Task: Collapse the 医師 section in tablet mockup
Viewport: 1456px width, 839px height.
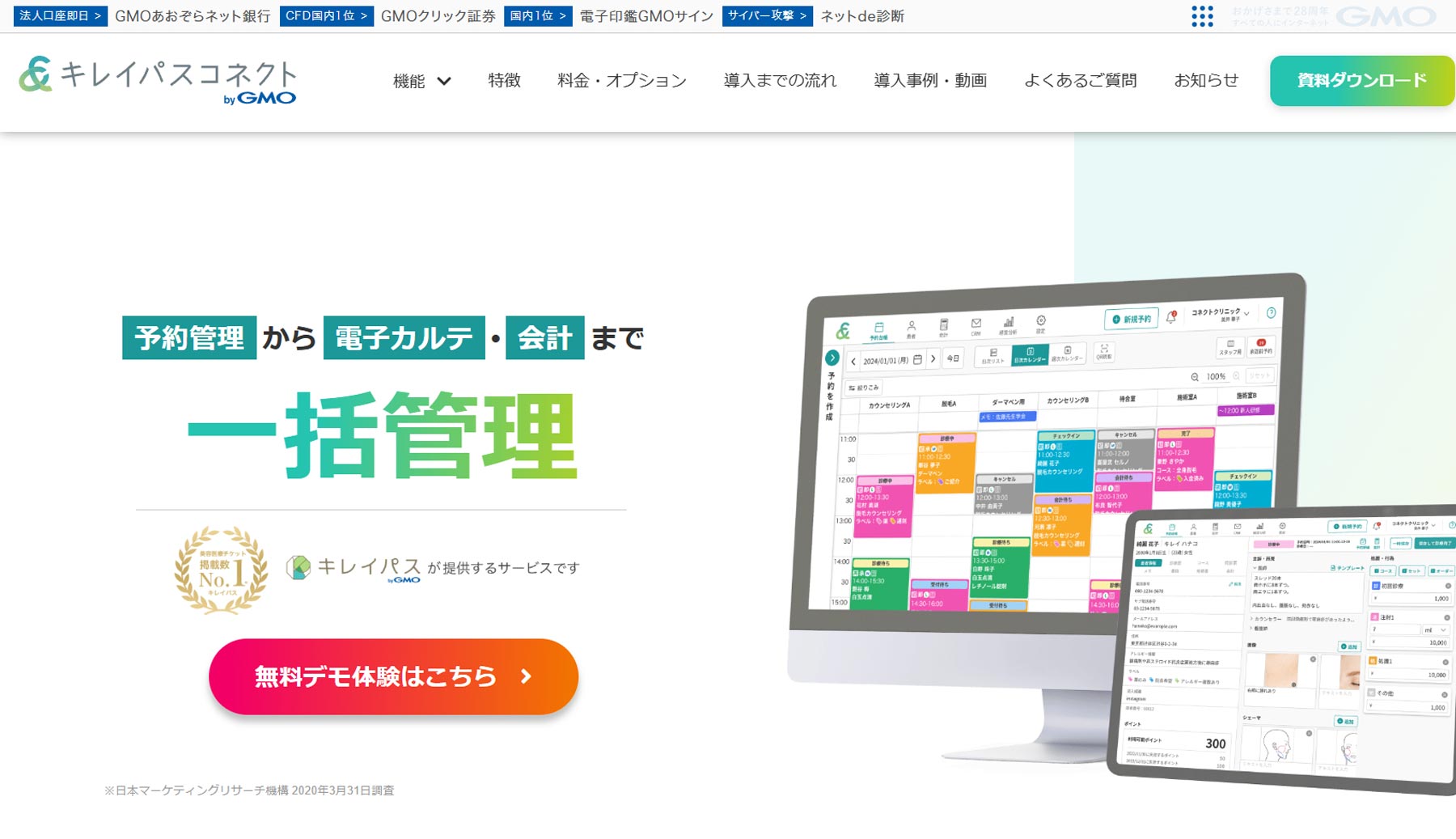Action: click(x=1260, y=568)
